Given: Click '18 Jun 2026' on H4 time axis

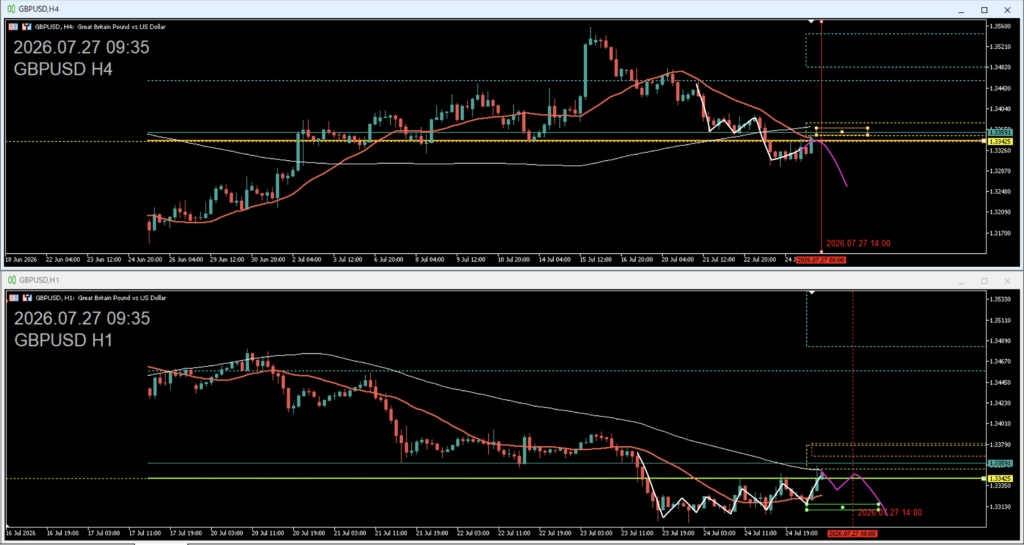Looking at the screenshot, I should point(19,259).
